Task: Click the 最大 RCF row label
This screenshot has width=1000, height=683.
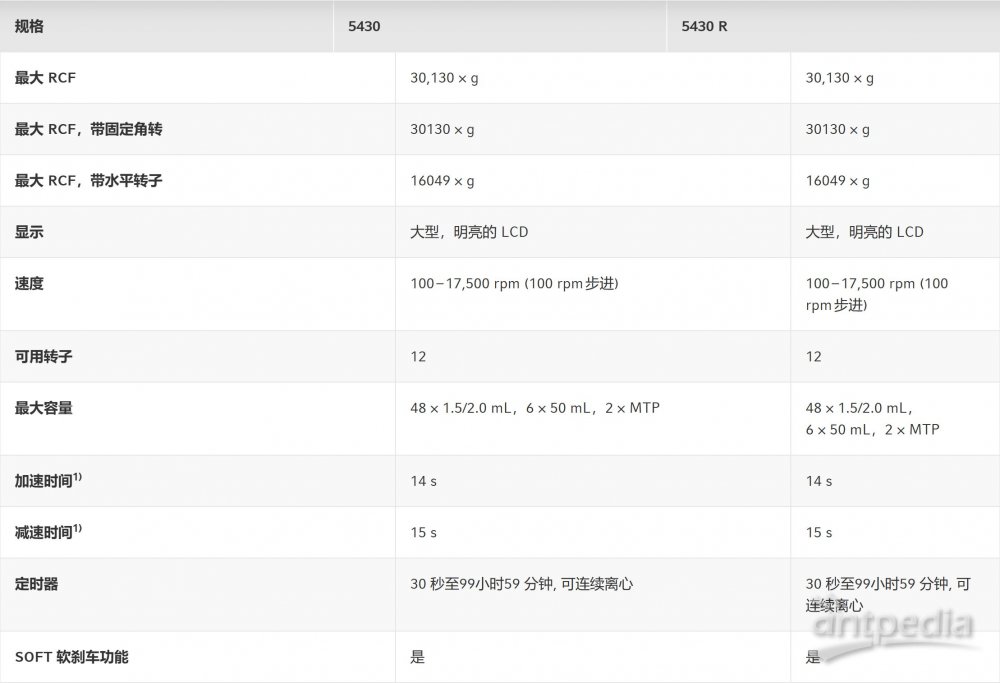Action: [x=41, y=77]
